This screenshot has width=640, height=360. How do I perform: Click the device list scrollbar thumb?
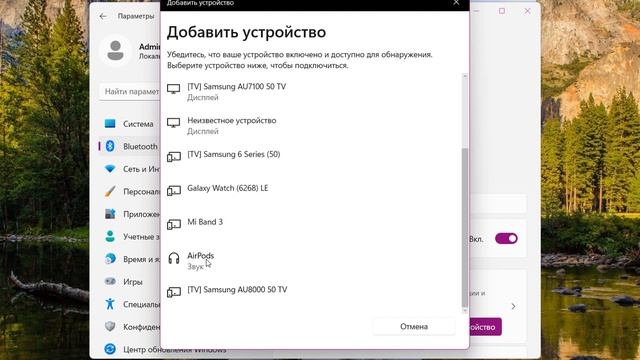(464, 227)
